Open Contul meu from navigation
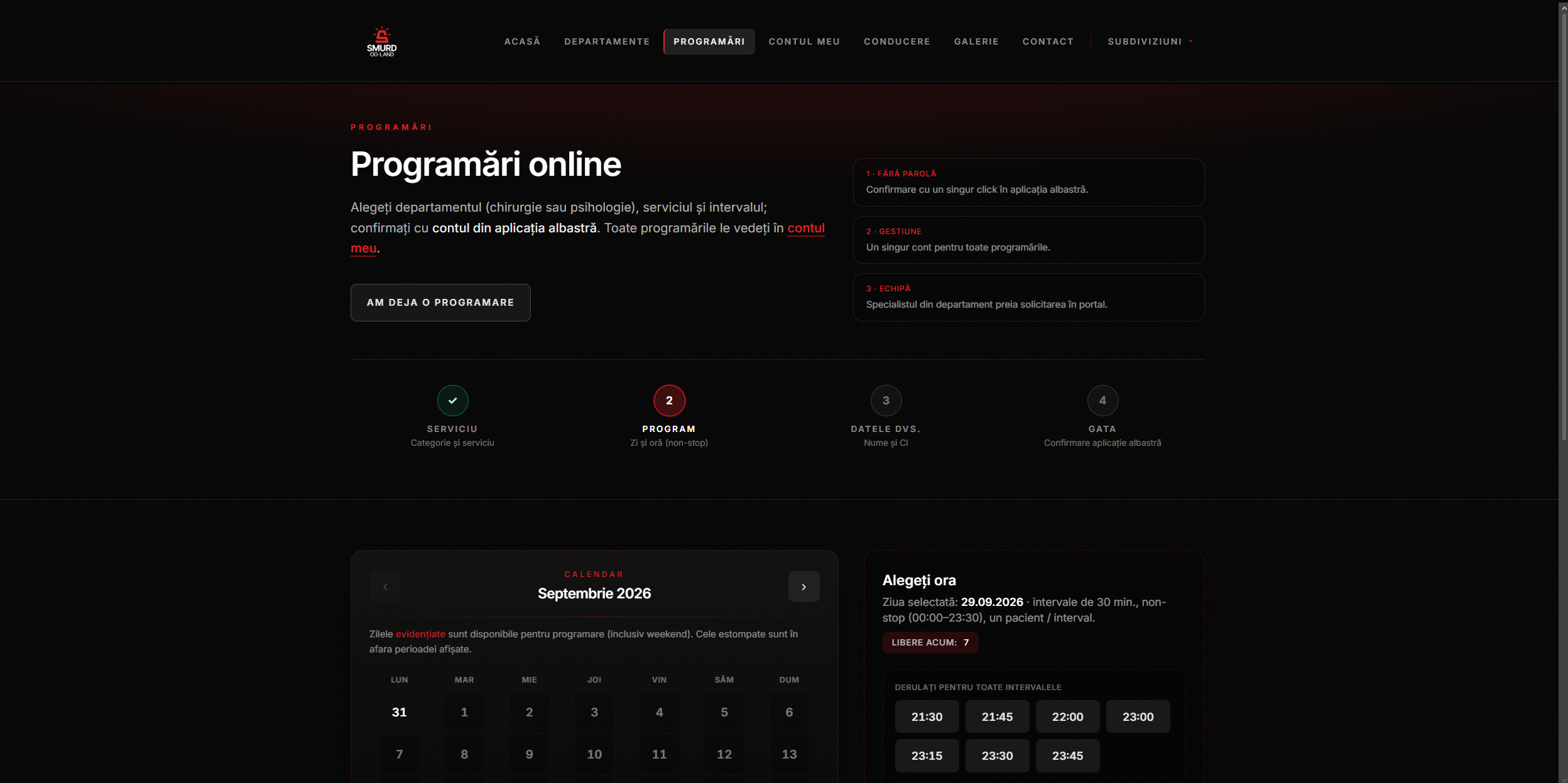The image size is (1568, 783). click(x=804, y=41)
